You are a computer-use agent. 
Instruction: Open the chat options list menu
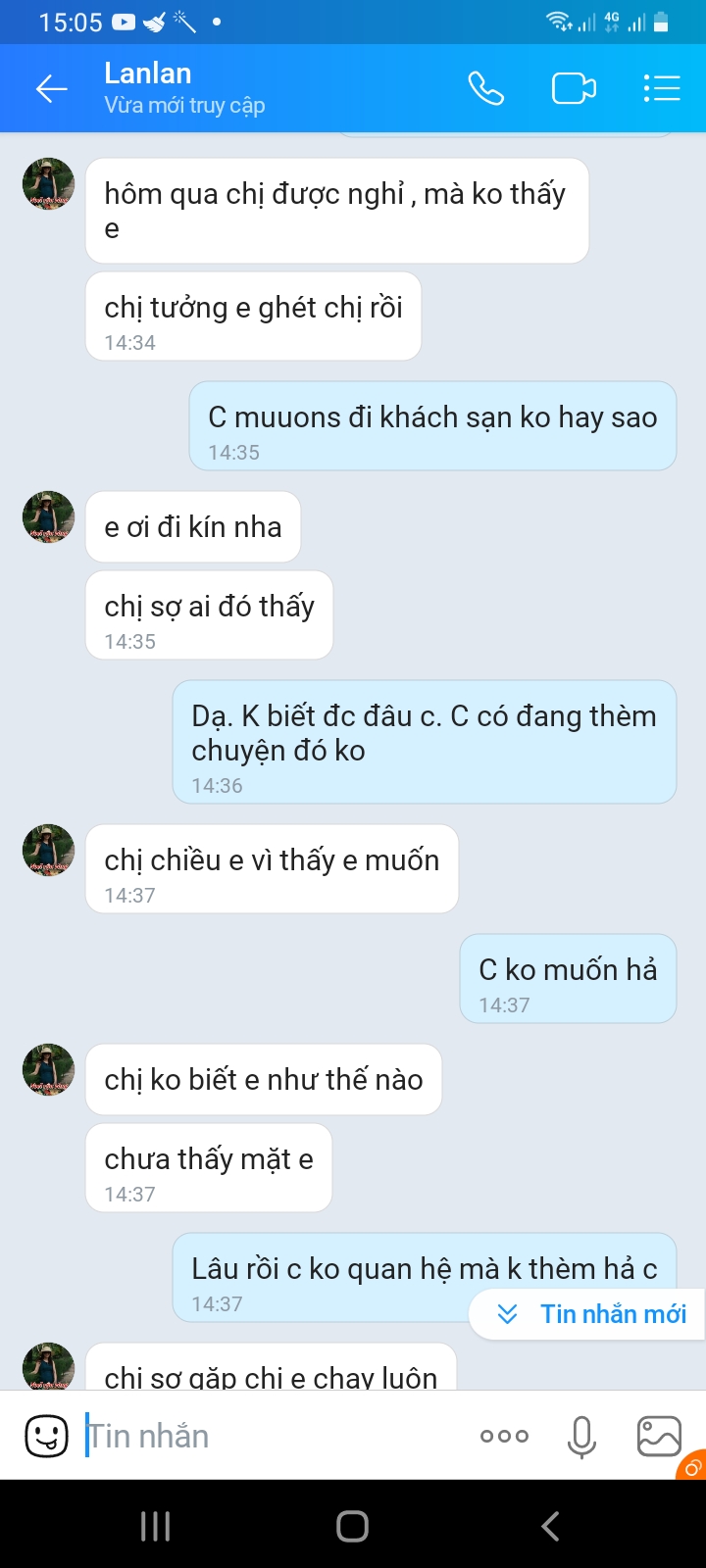click(x=662, y=89)
